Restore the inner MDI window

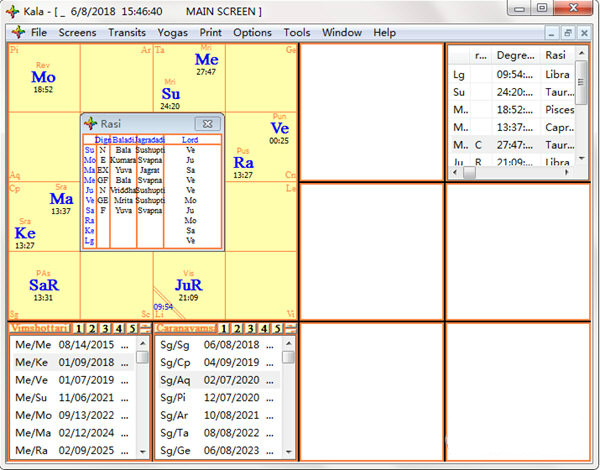(x=567, y=32)
